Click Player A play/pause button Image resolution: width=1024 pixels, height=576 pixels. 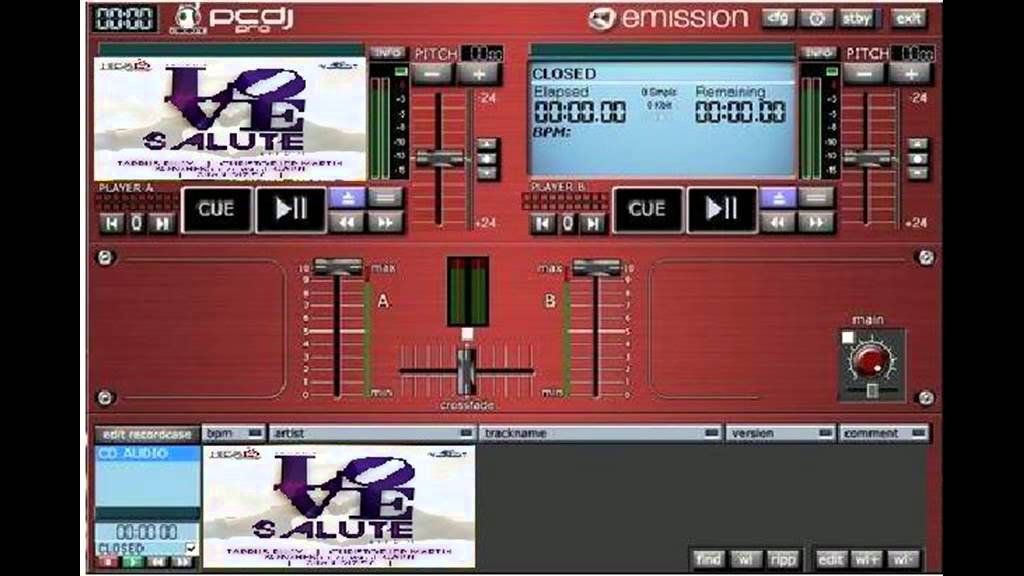(x=291, y=210)
